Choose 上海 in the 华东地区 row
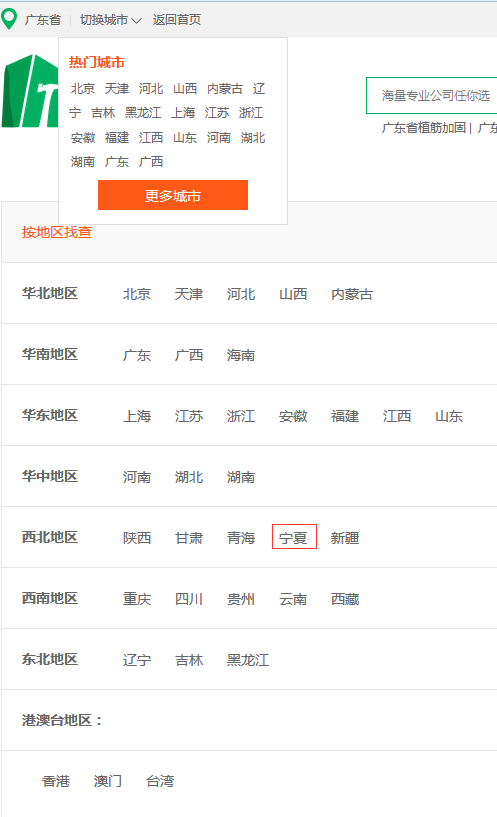 pyautogui.click(x=136, y=416)
